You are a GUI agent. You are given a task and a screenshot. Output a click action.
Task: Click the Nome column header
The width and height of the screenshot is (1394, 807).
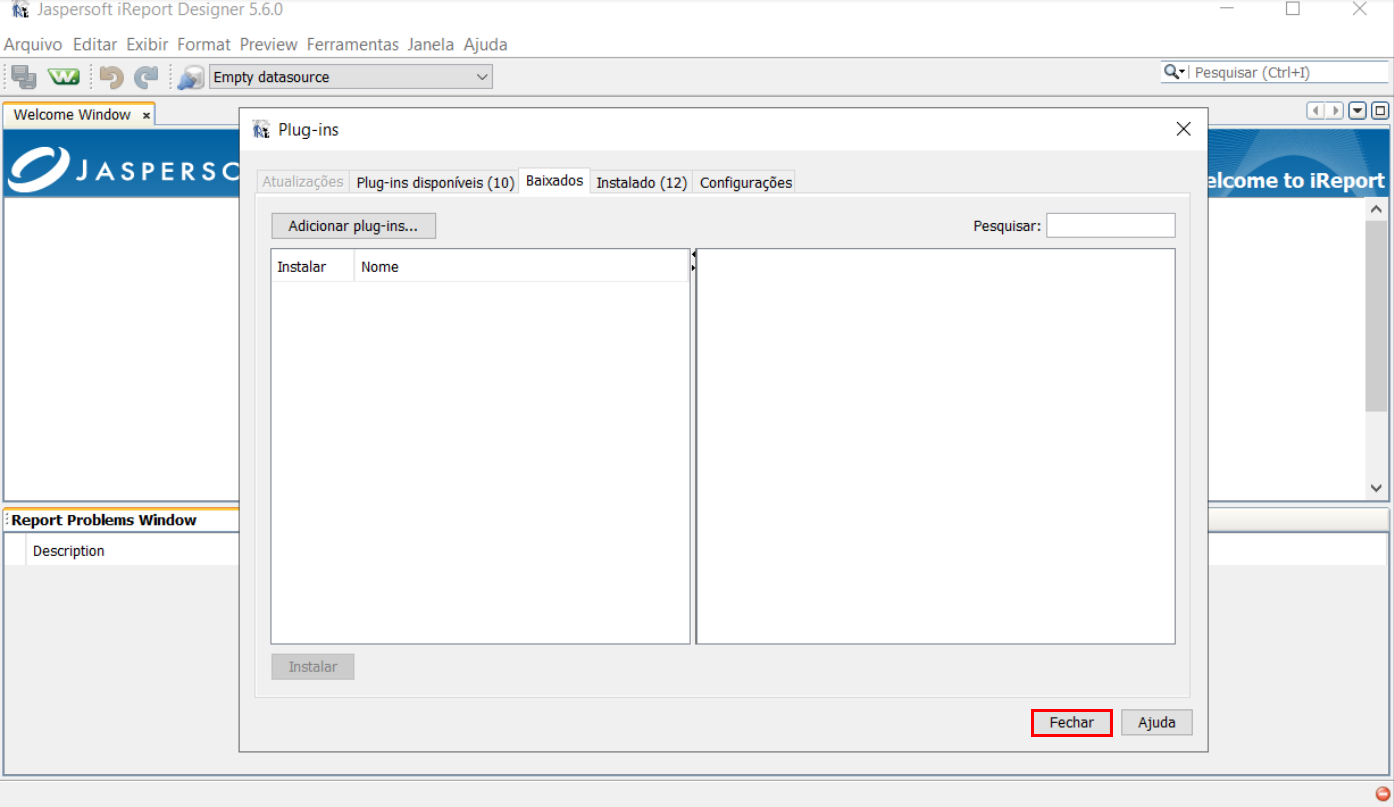click(522, 267)
